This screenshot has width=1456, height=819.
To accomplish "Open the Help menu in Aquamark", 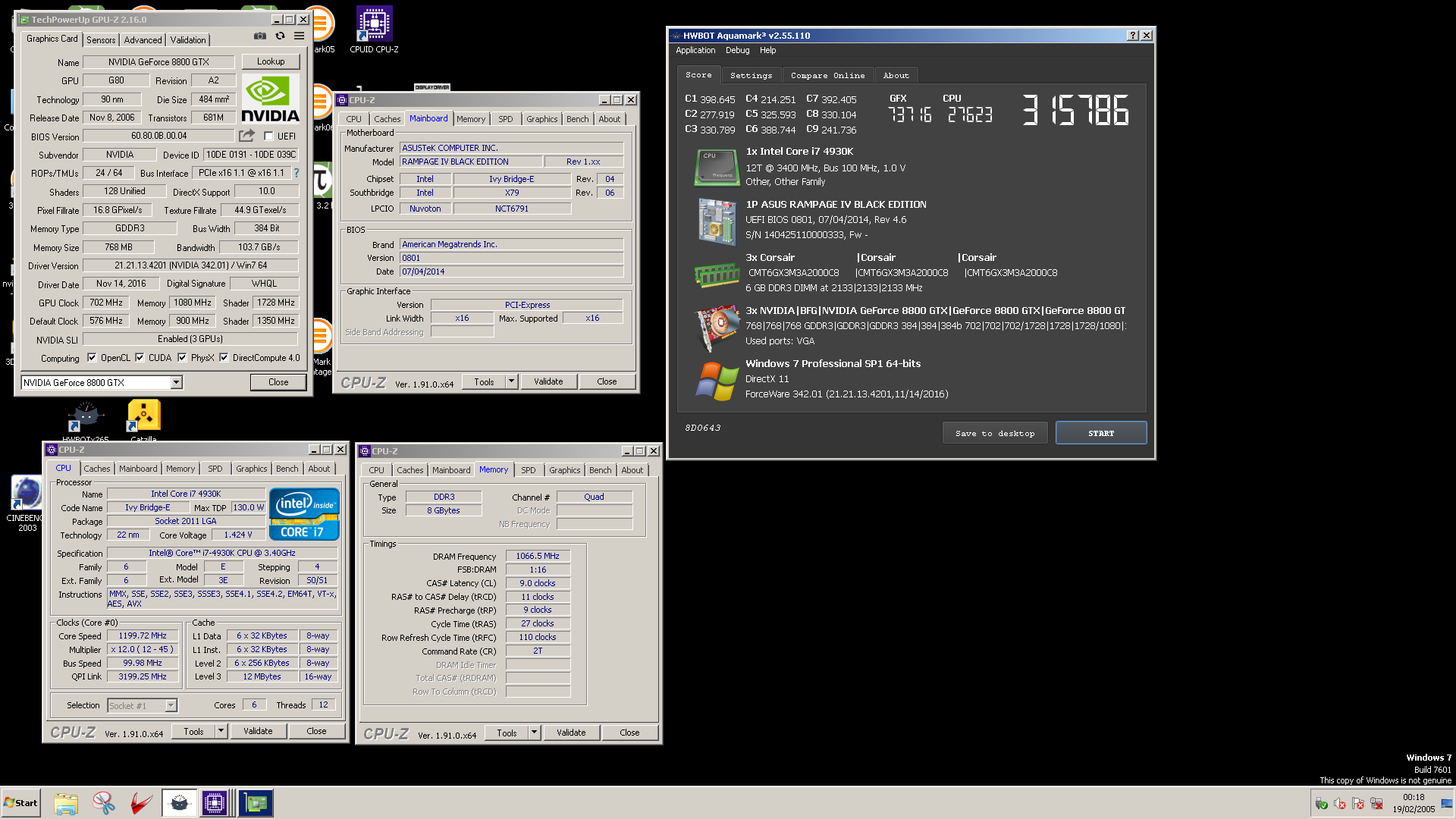I will [768, 51].
